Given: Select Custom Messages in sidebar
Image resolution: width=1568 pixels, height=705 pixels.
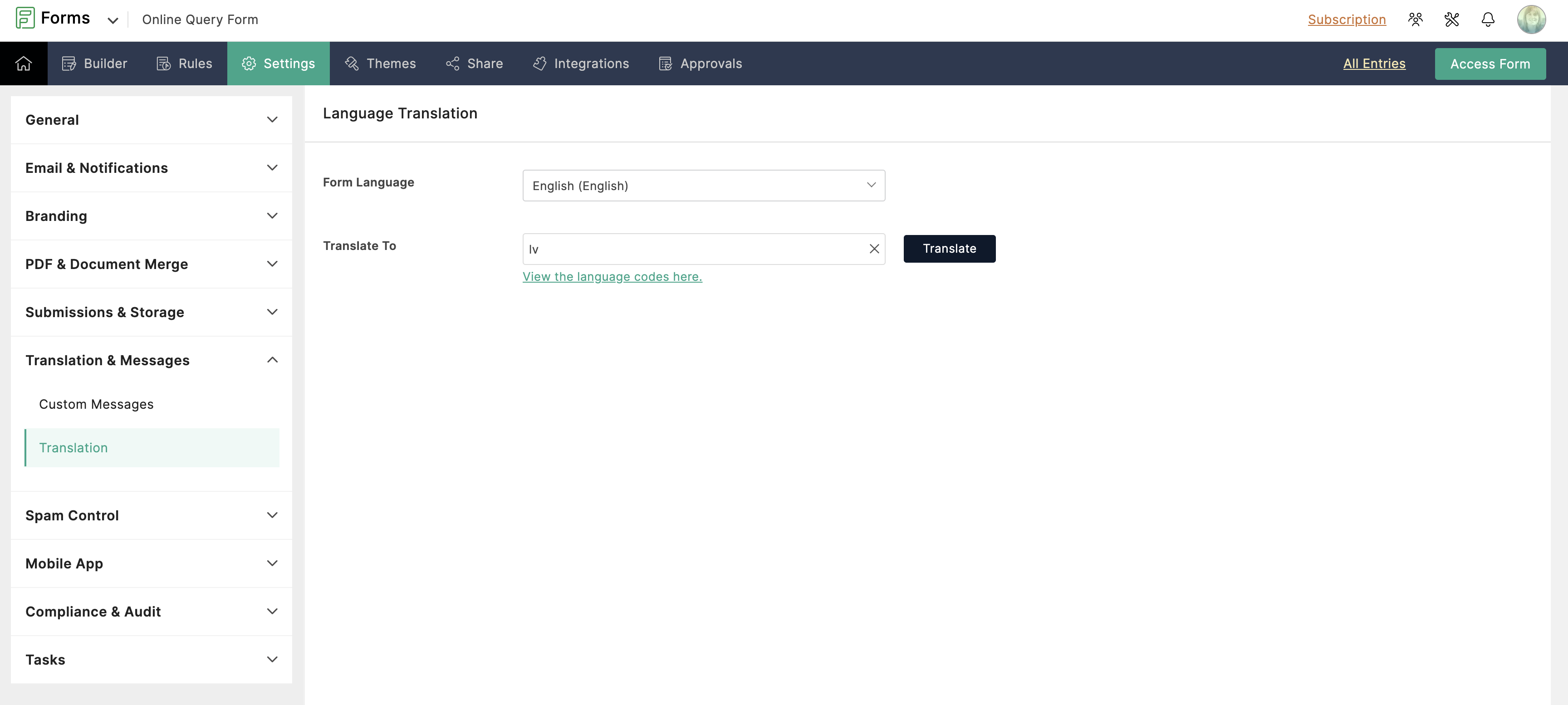Looking at the screenshot, I should click(96, 404).
